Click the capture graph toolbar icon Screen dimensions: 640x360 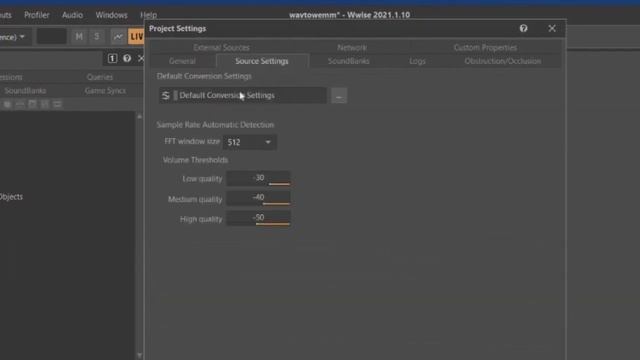[x=118, y=36]
